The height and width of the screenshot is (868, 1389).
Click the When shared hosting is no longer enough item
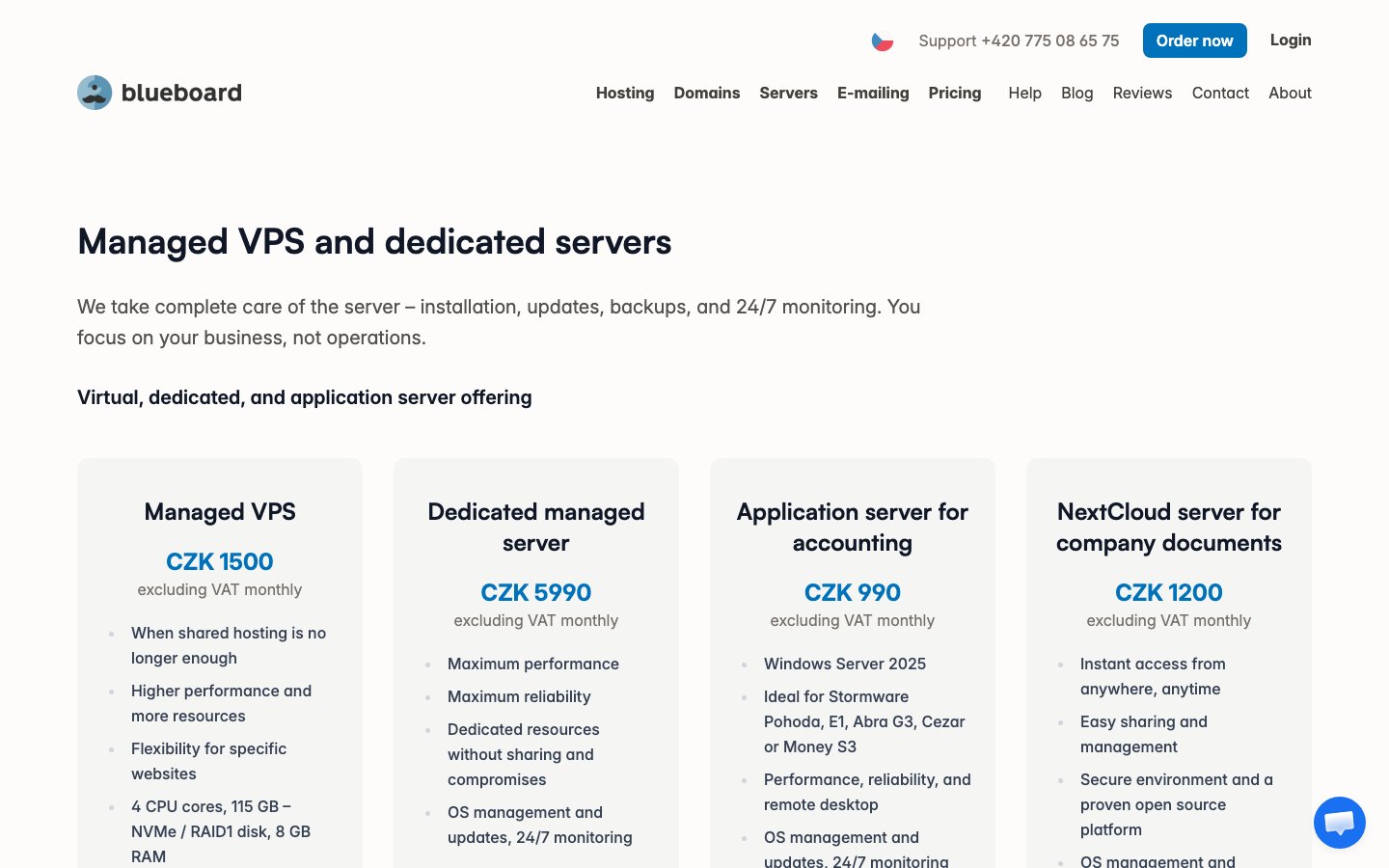(x=229, y=645)
